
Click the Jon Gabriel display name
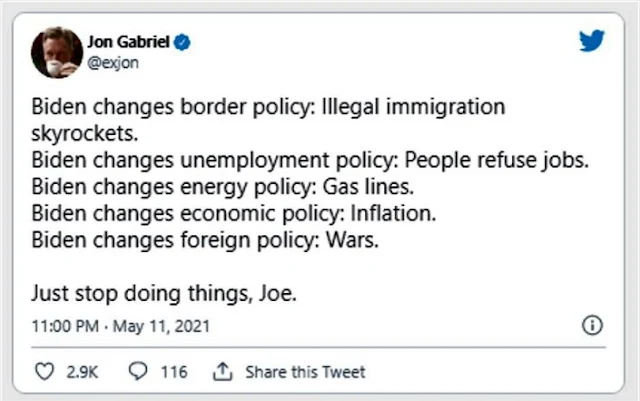coord(128,42)
